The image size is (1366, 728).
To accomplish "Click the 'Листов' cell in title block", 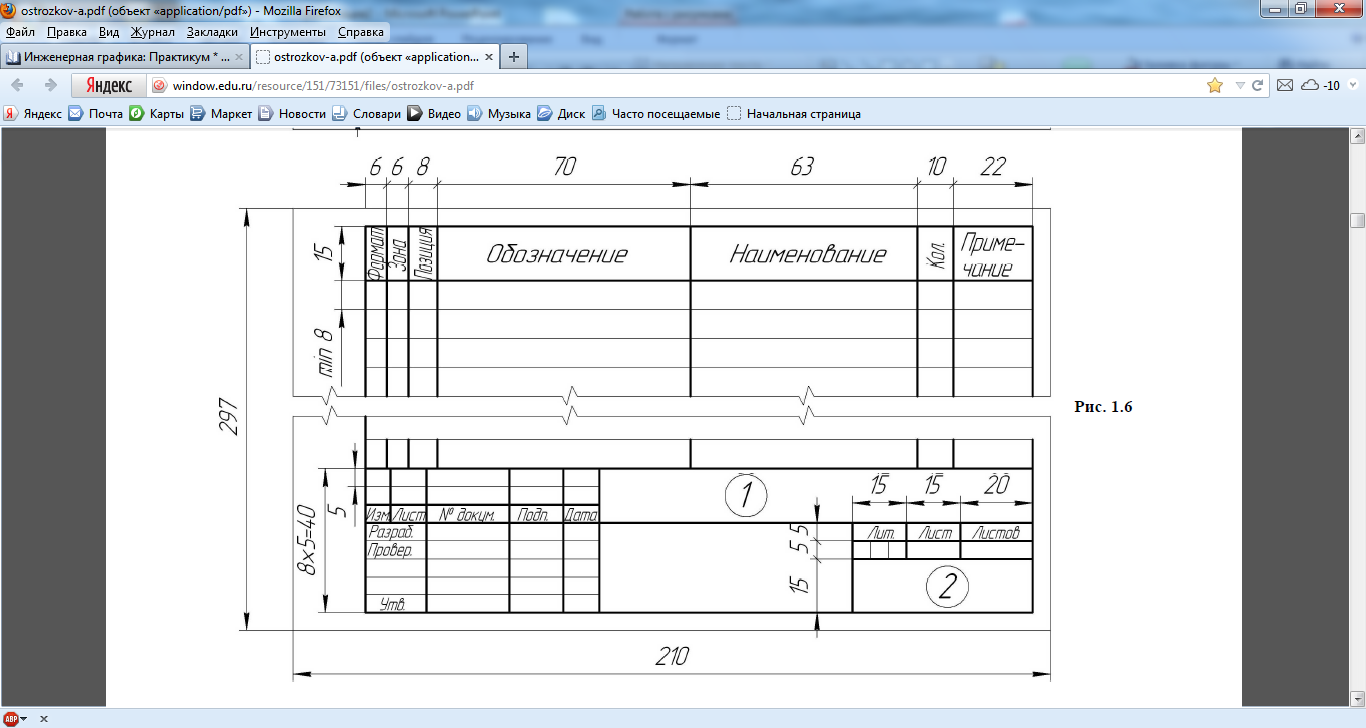I will pyautogui.click(x=996, y=532).
